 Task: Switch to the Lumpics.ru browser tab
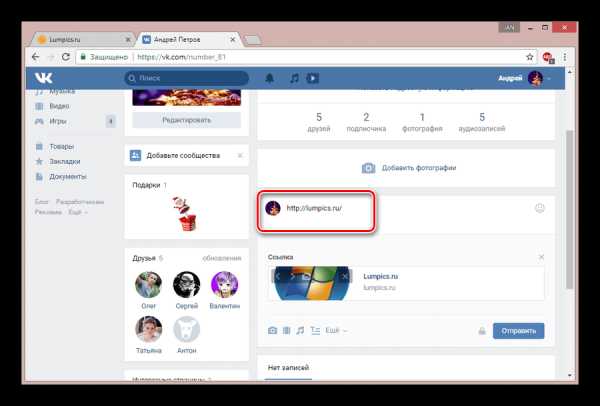pyautogui.click(x=82, y=40)
